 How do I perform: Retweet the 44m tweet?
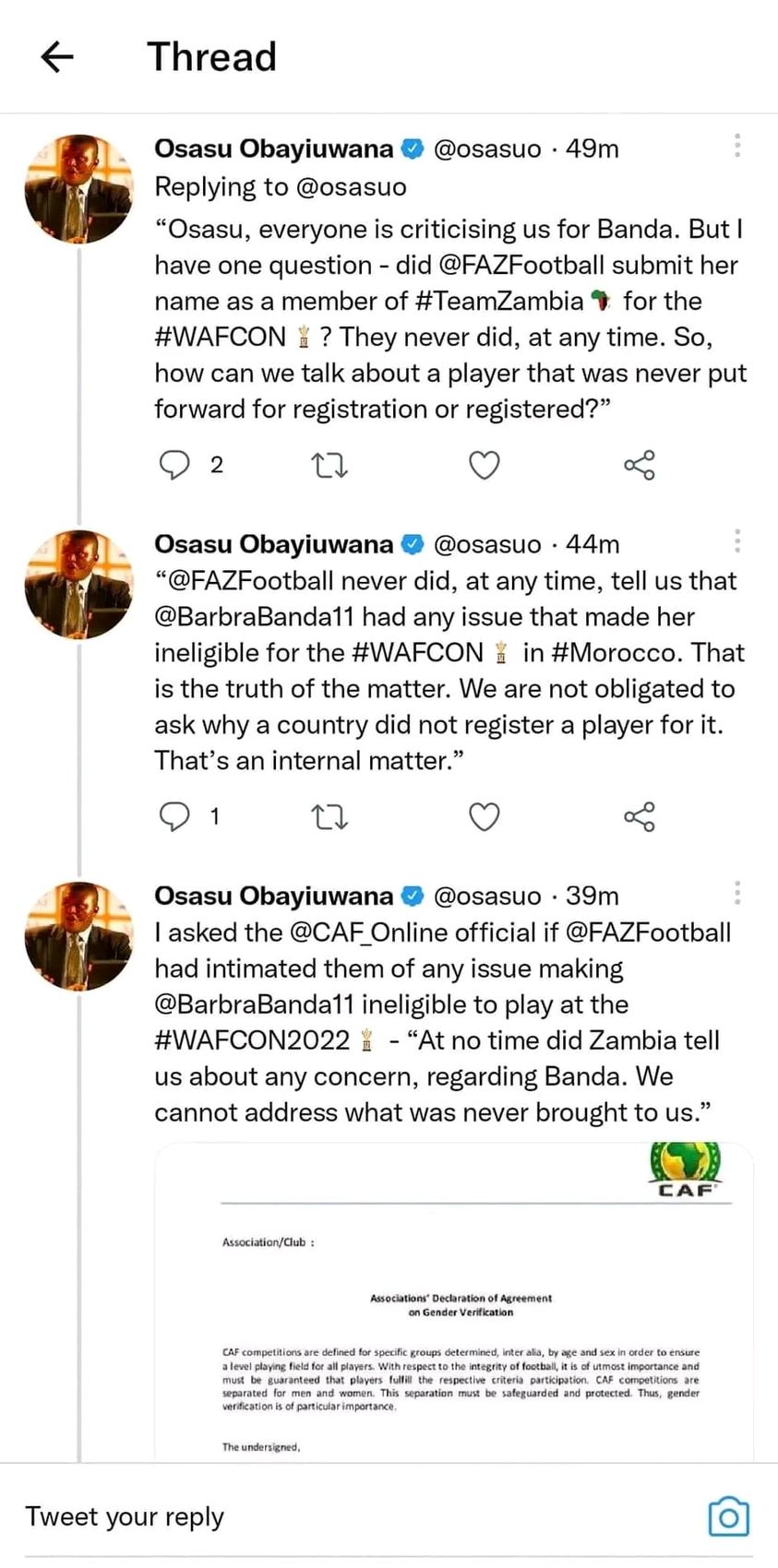(x=329, y=816)
